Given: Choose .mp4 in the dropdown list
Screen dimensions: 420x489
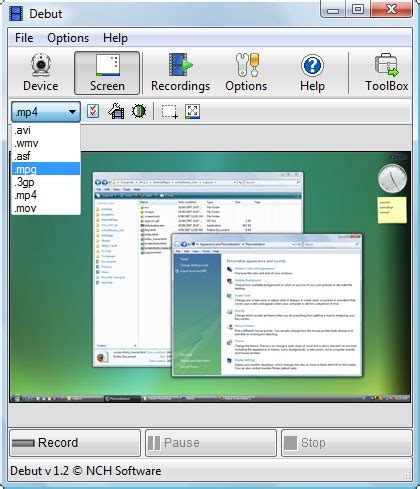Looking at the screenshot, I should 46,195.
